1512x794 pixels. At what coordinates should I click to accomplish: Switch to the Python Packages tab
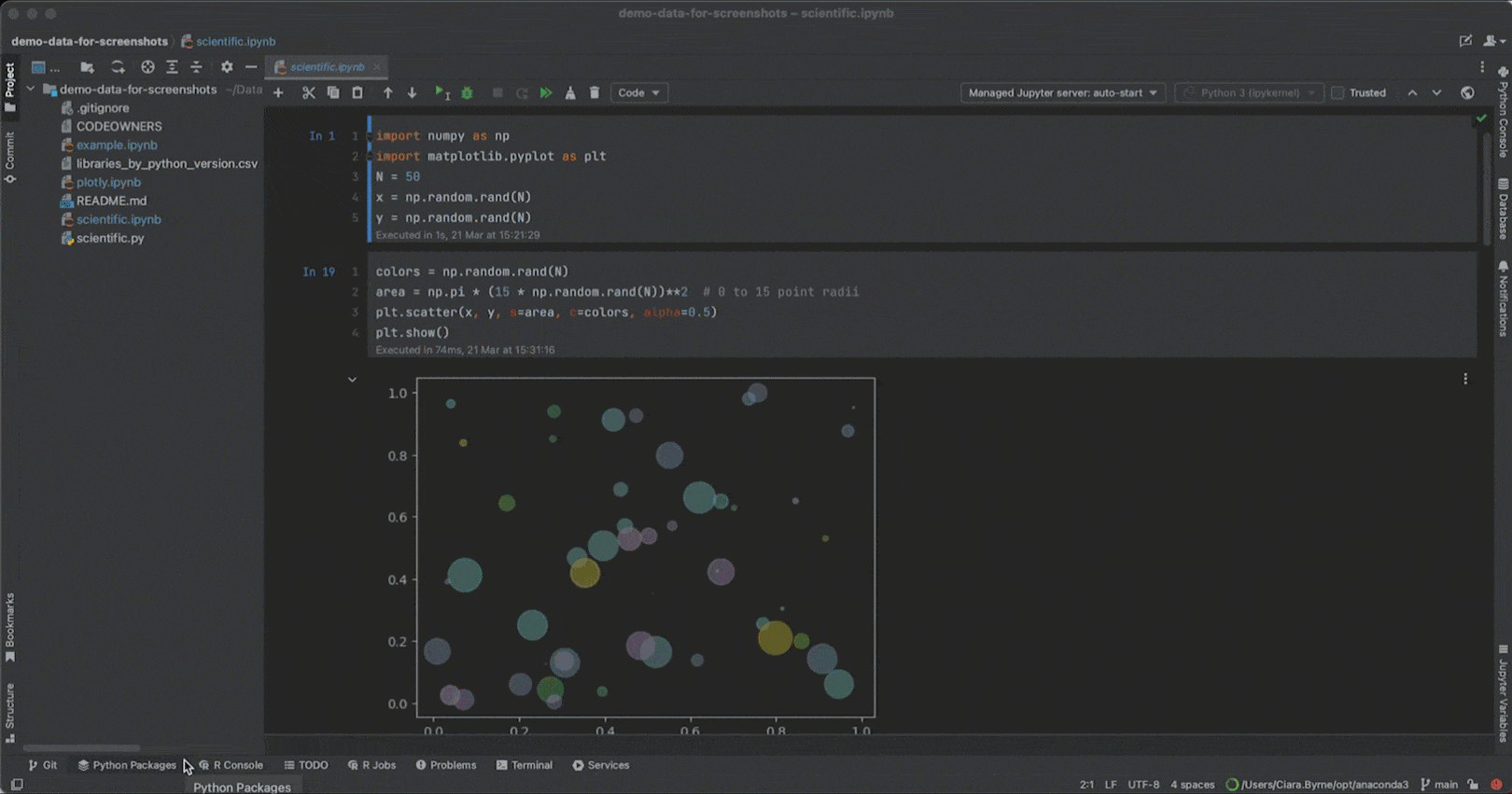click(127, 765)
